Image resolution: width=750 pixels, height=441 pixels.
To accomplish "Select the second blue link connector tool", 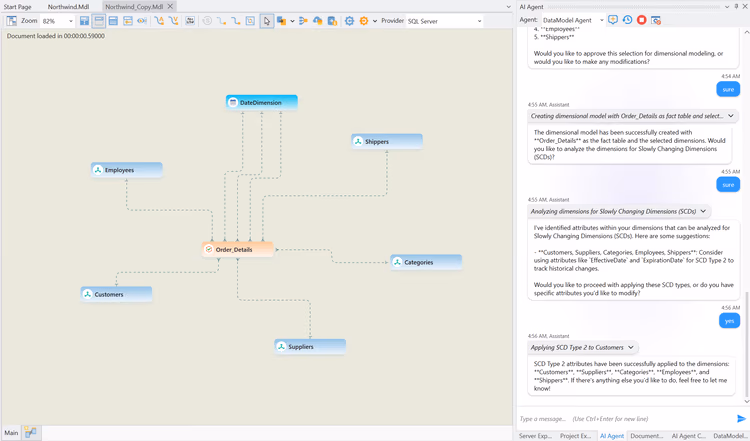I will point(236,21).
